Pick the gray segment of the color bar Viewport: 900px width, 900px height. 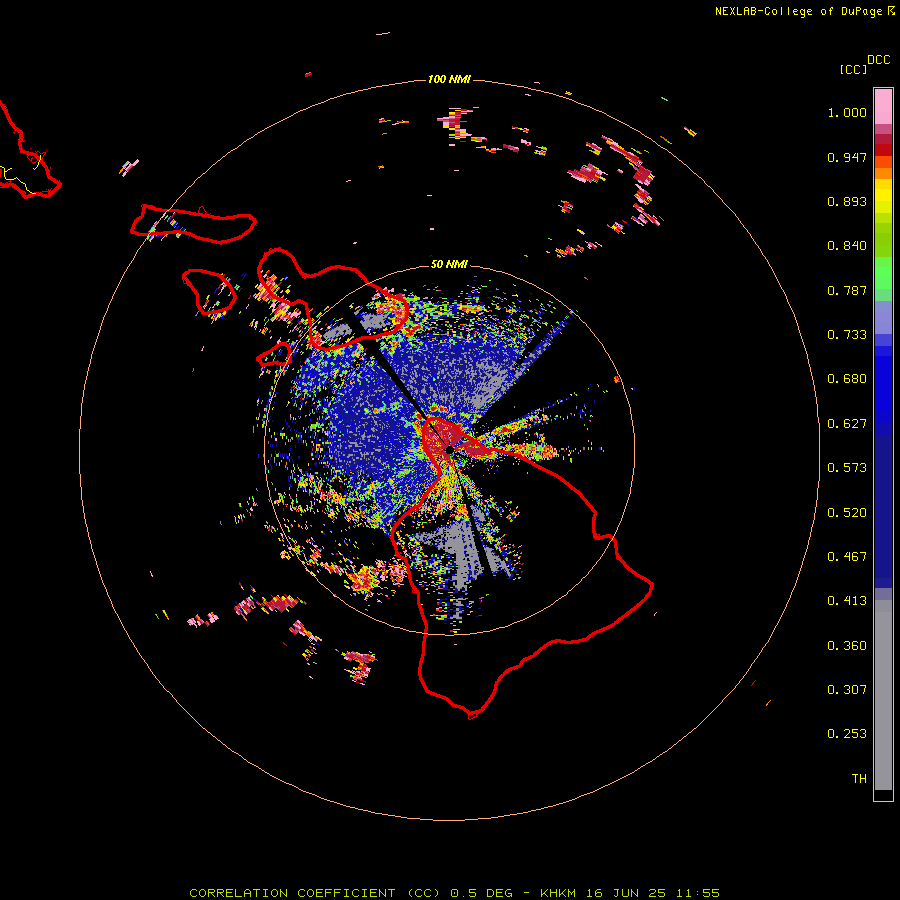883,695
